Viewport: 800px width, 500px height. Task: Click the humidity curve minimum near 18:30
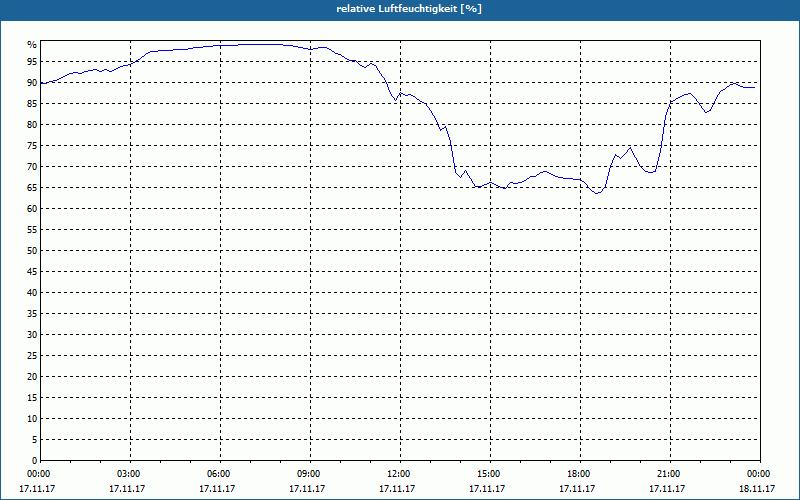click(x=596, y=193)
